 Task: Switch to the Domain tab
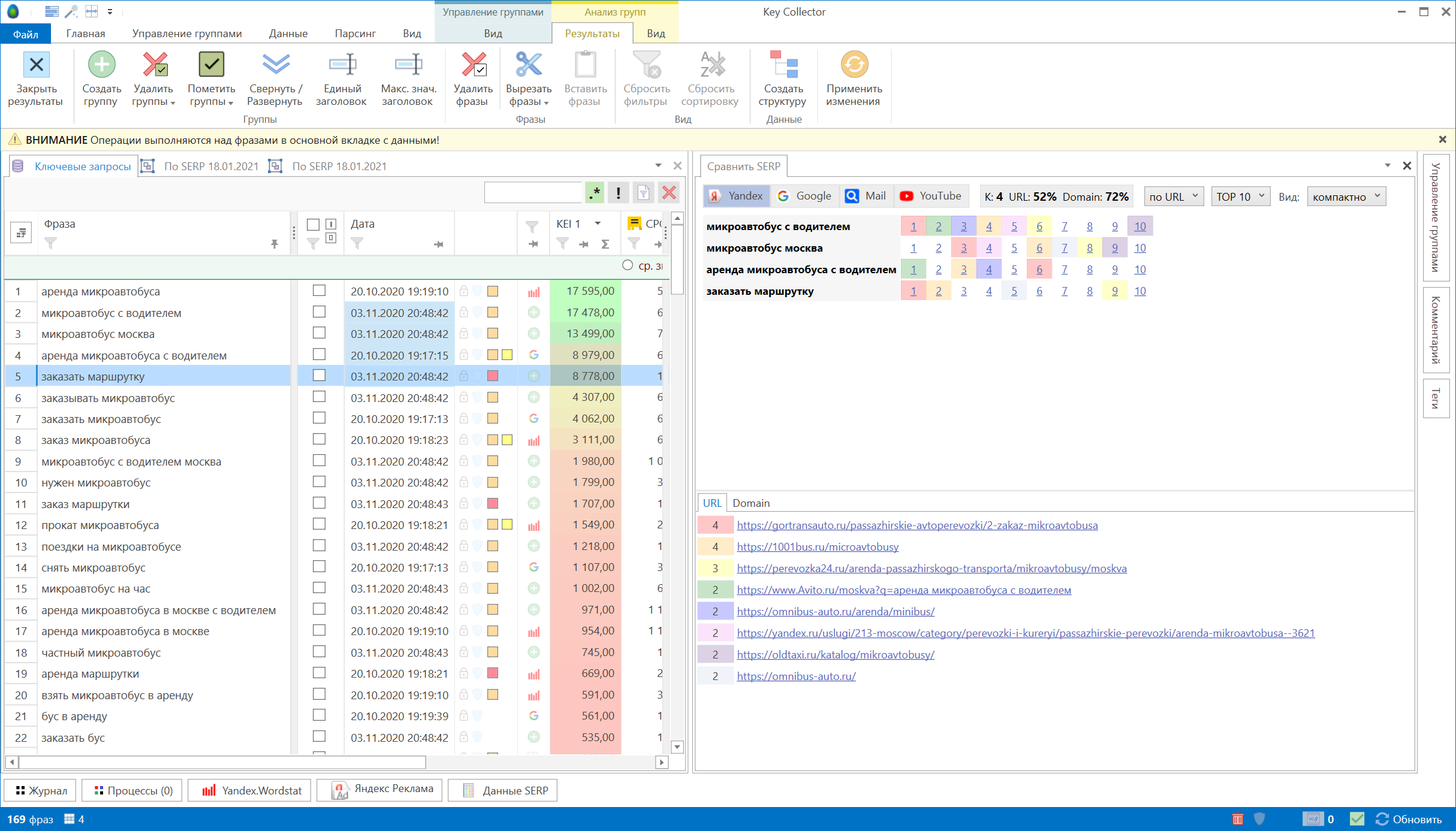750,503
